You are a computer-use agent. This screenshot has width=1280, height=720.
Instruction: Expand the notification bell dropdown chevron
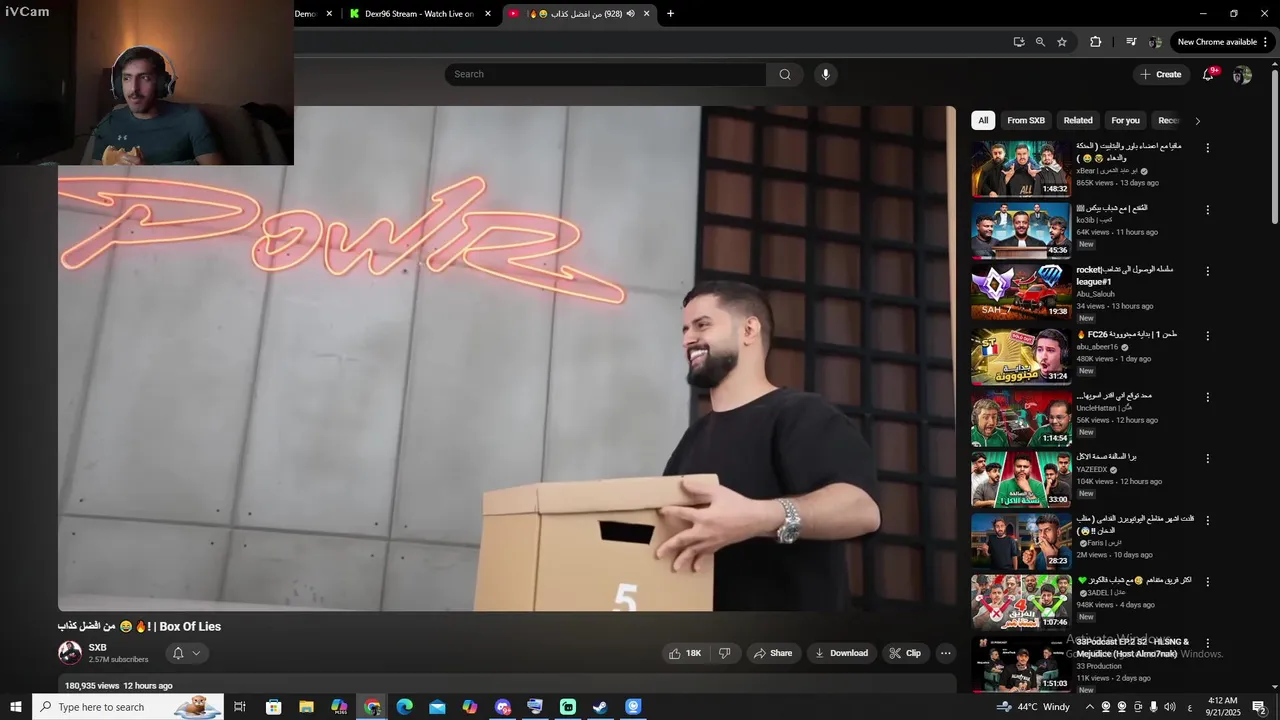click(196, 653)
